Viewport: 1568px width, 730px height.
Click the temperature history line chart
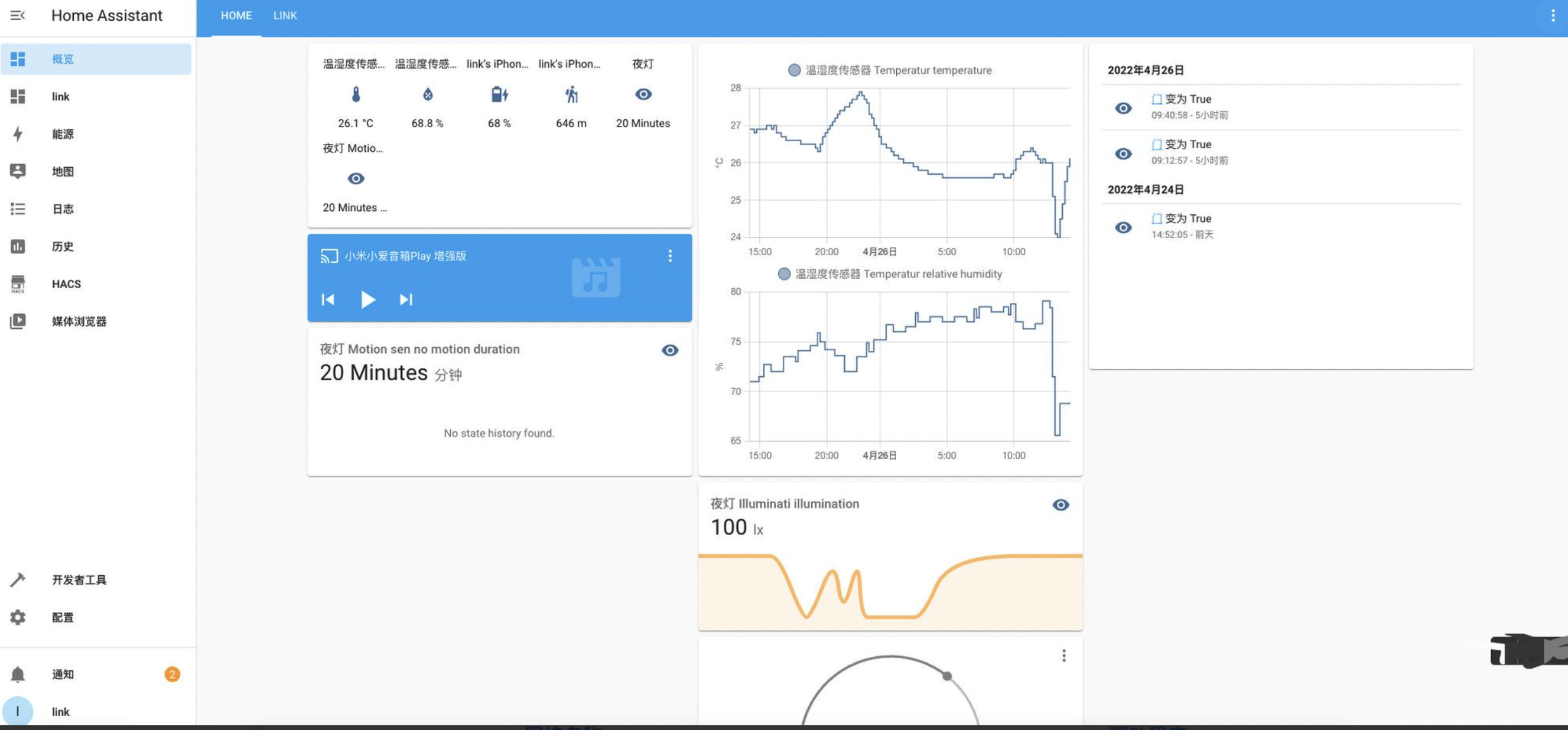(909, 163)
